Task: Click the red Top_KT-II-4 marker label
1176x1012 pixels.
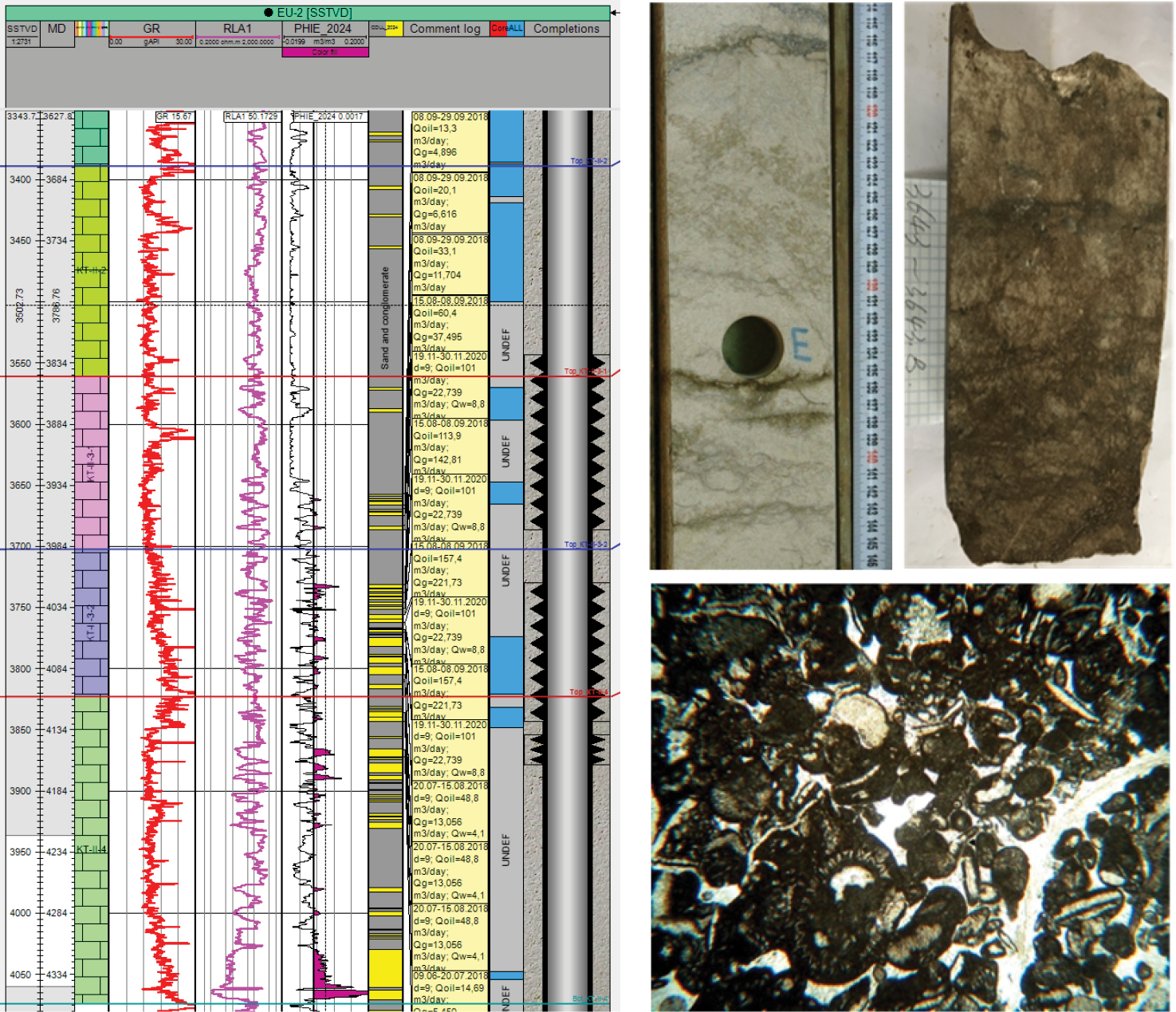Action: coord(588,692)
